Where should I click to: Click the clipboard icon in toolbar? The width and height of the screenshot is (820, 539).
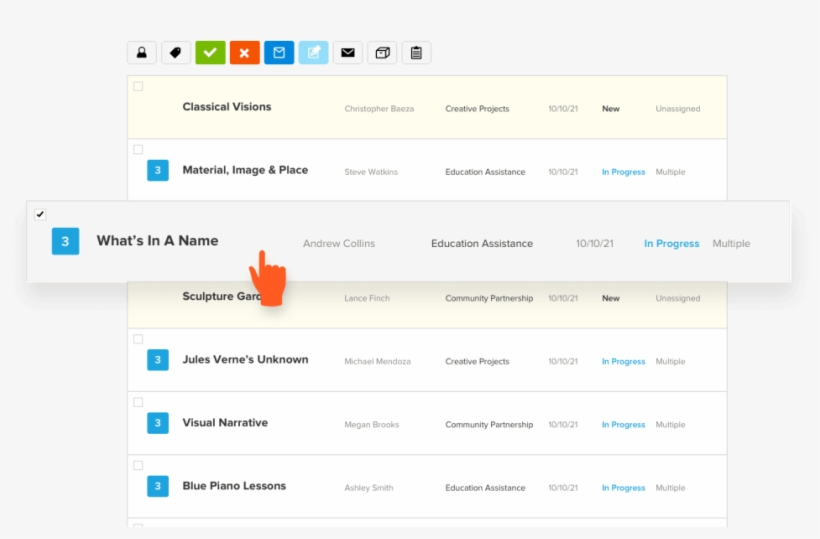click(416, 53)
